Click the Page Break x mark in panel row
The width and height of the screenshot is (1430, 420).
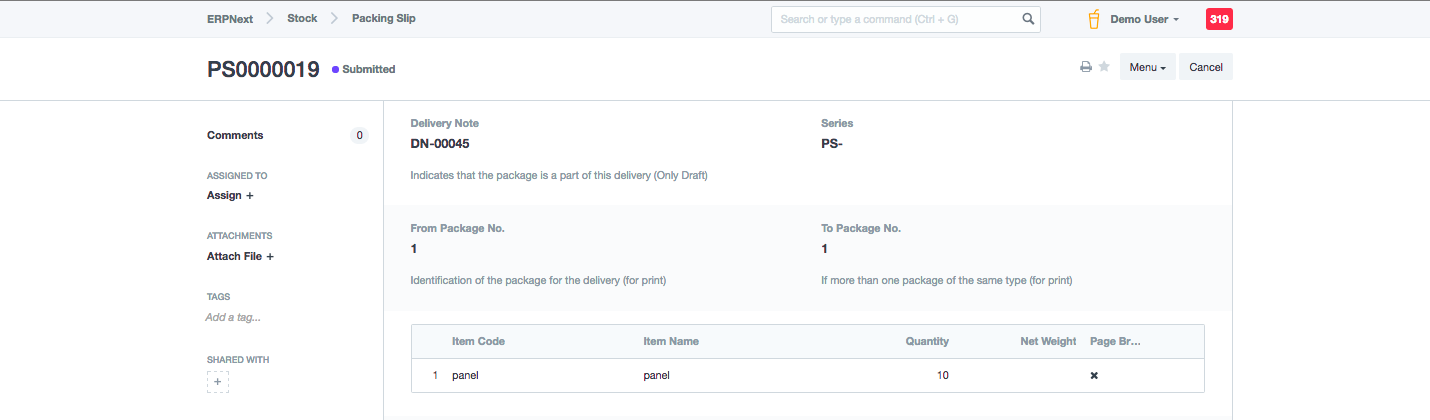(1094, 376)
